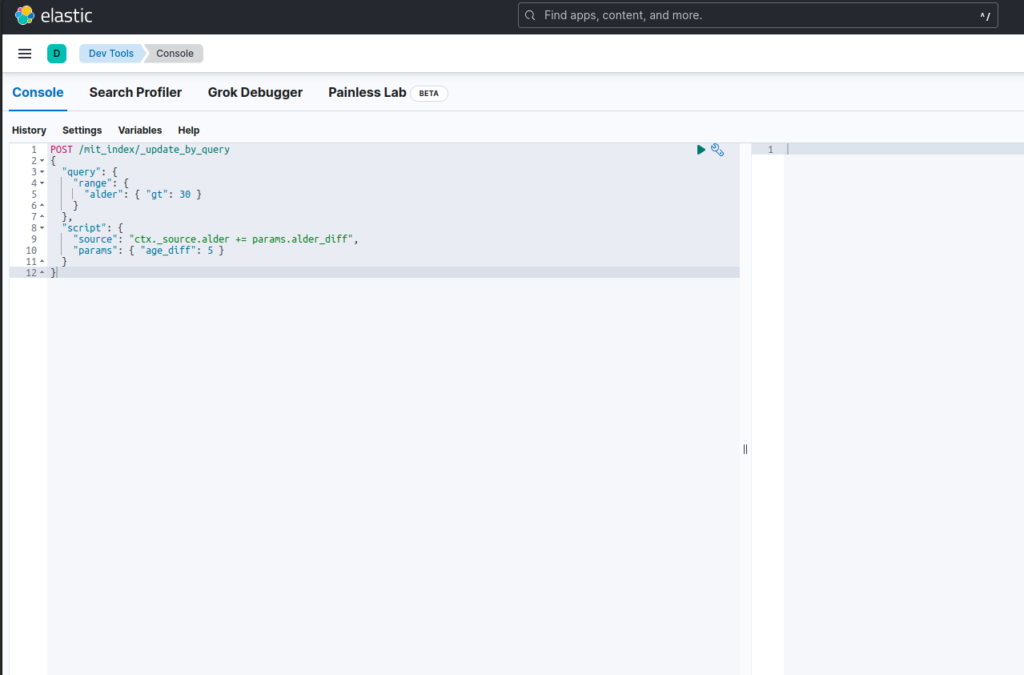Click the 'D' space avatar icon
1024x675 pixels.
click(57, 53)
